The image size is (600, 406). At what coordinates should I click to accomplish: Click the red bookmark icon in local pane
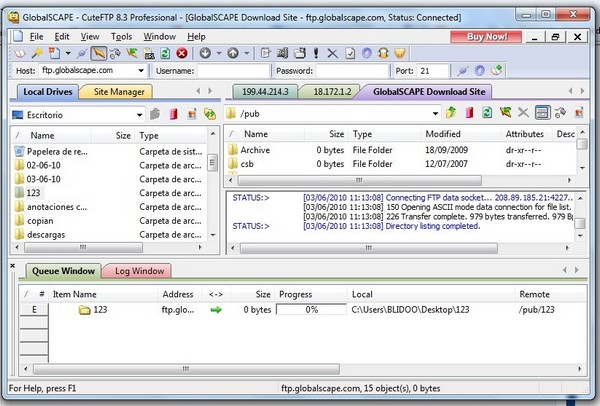(x=174, y=114)
